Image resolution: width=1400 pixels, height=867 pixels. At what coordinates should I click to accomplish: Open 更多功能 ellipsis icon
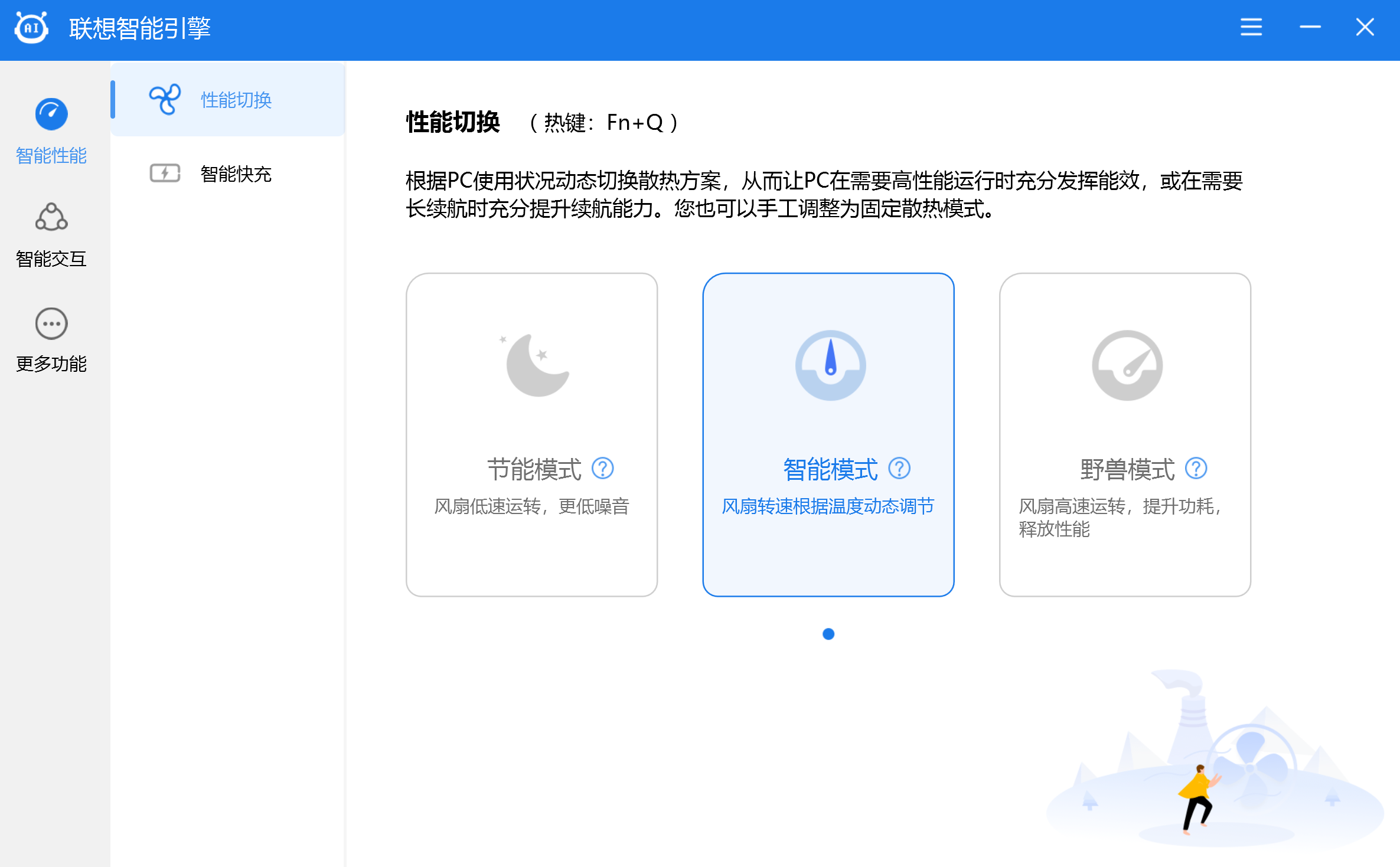pos(51,323)
